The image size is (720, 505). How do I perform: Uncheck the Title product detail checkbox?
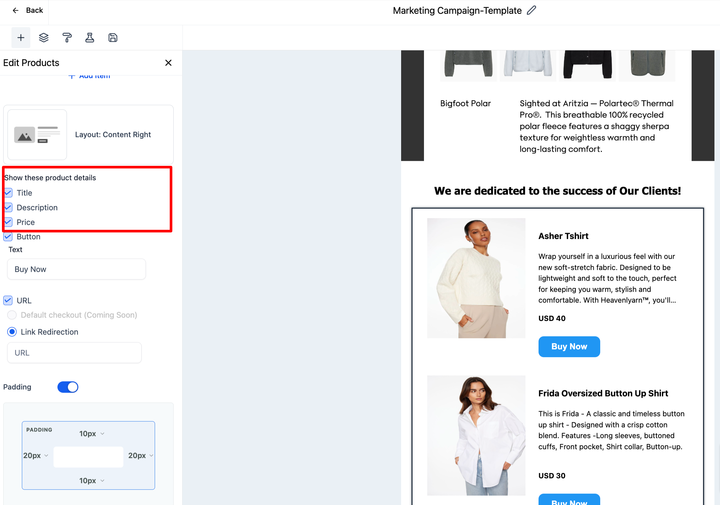[x=9, y=193]
